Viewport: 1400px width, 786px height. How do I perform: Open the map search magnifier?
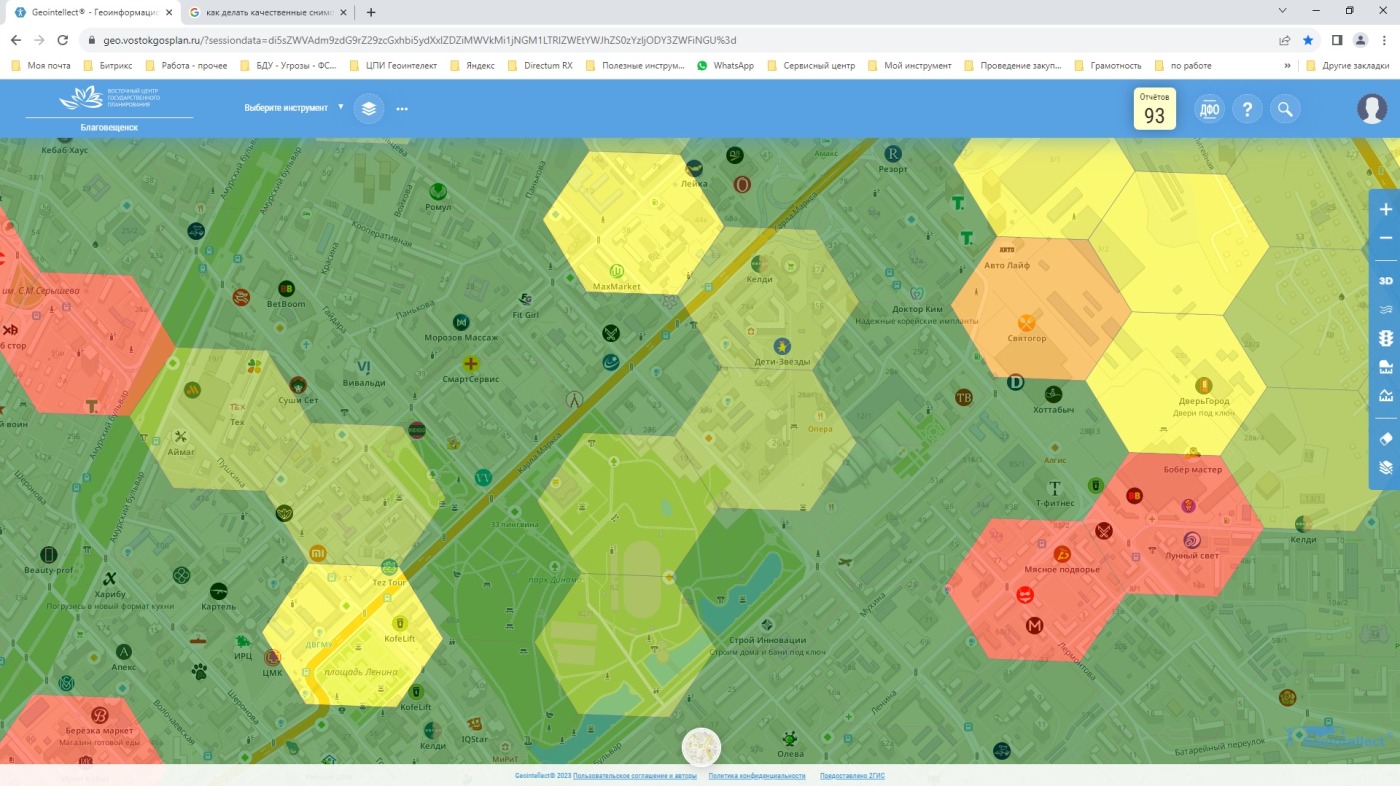coord(1285,109)
